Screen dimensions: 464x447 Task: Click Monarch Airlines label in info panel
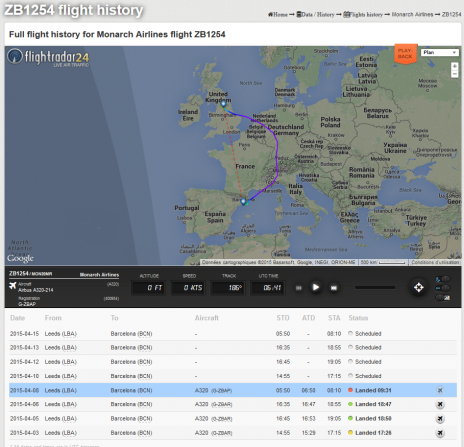coord(99,275)
